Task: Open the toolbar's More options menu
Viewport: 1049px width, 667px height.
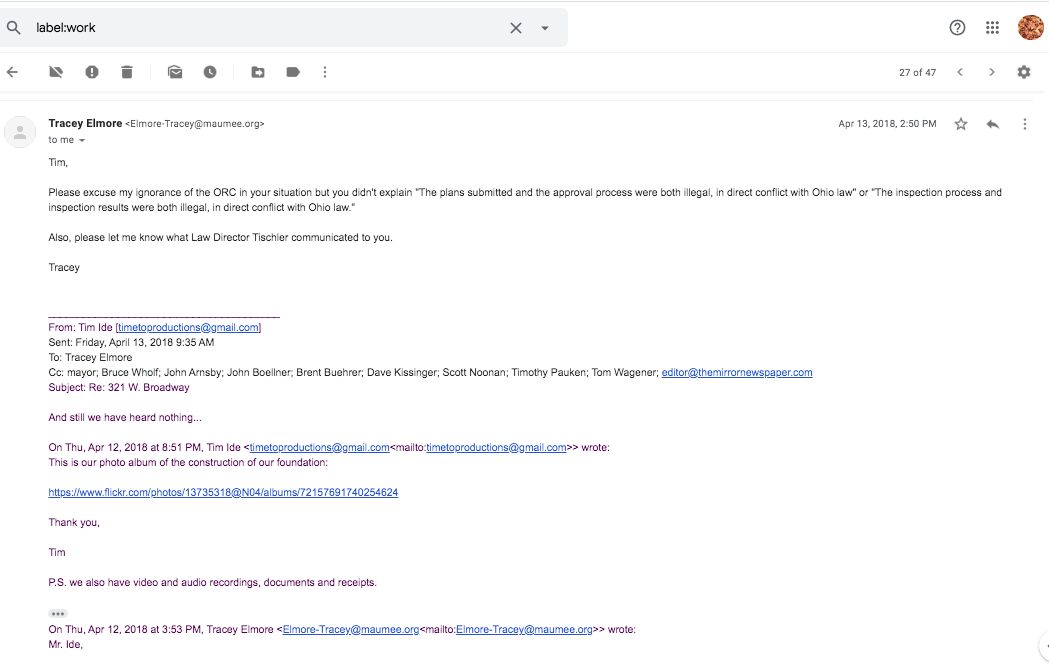Action: (x=325, y=72)
